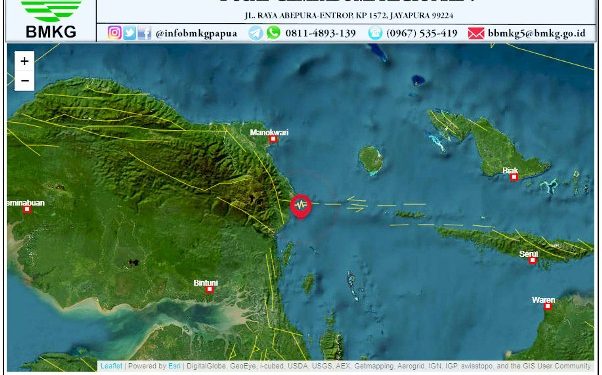This screenshot has width=602, height=375.
Task: Zoom in the map with plus button
Action: 25,61
